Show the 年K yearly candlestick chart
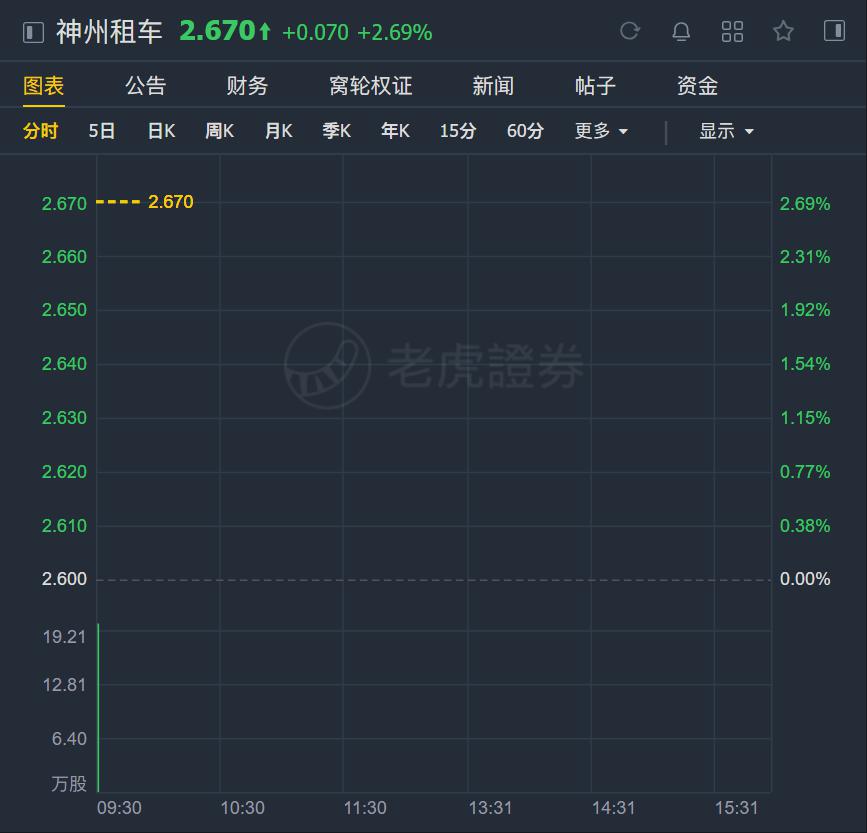867x833 pixels. coord(395,131)
